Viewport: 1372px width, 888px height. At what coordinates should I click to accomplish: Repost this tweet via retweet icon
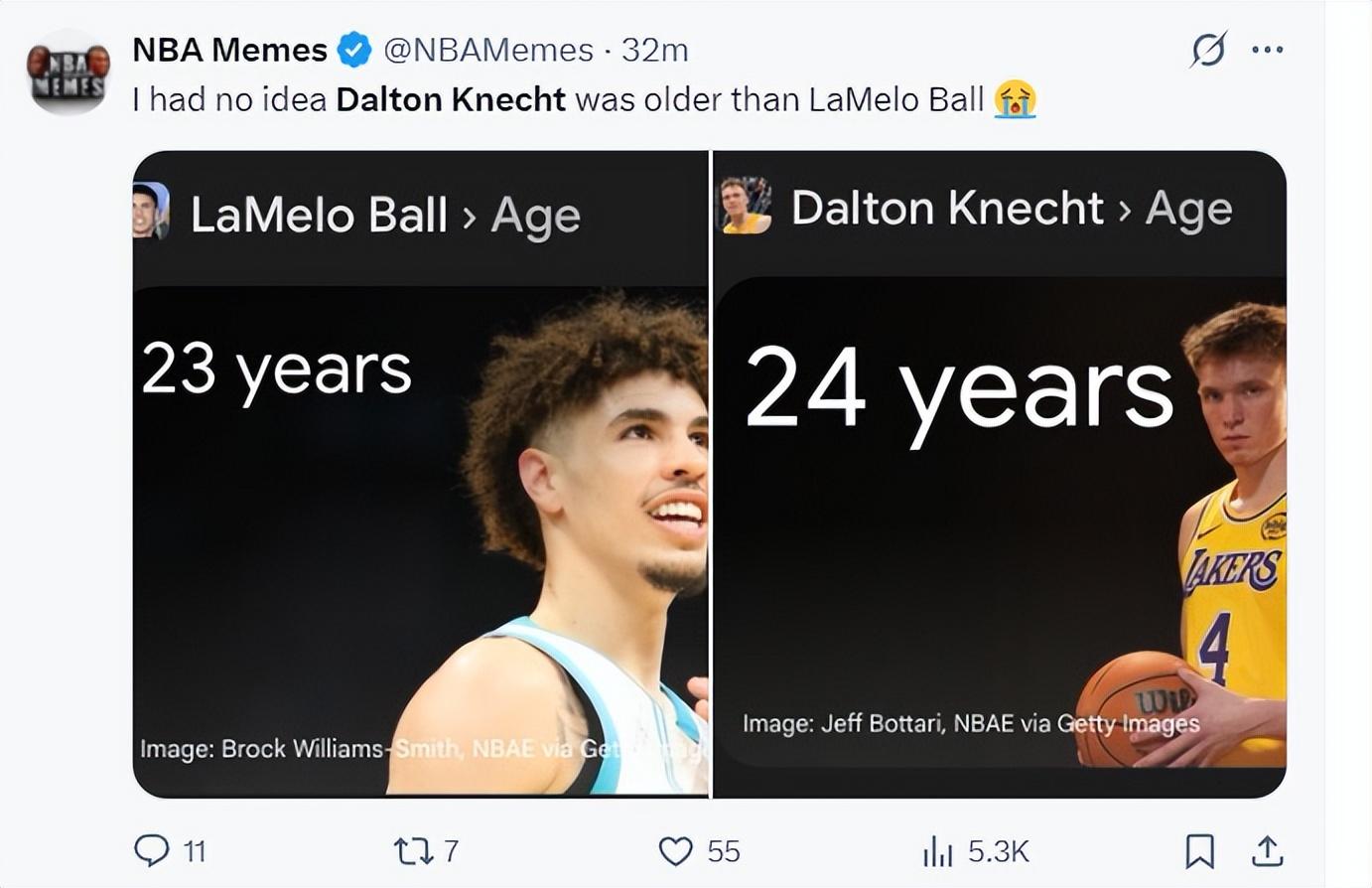point(410,851)
